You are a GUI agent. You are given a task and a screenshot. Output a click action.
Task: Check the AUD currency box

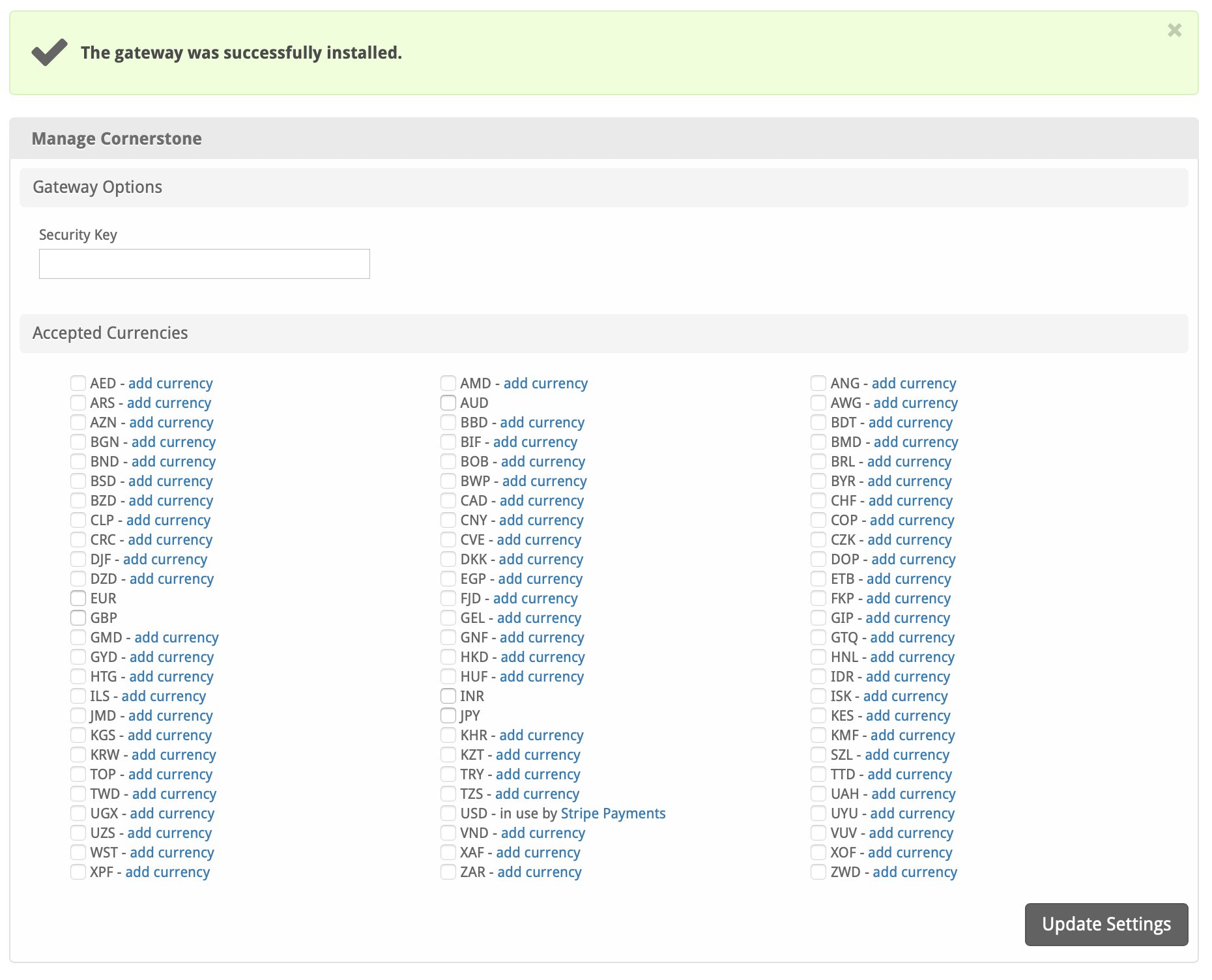click(448, 403)
